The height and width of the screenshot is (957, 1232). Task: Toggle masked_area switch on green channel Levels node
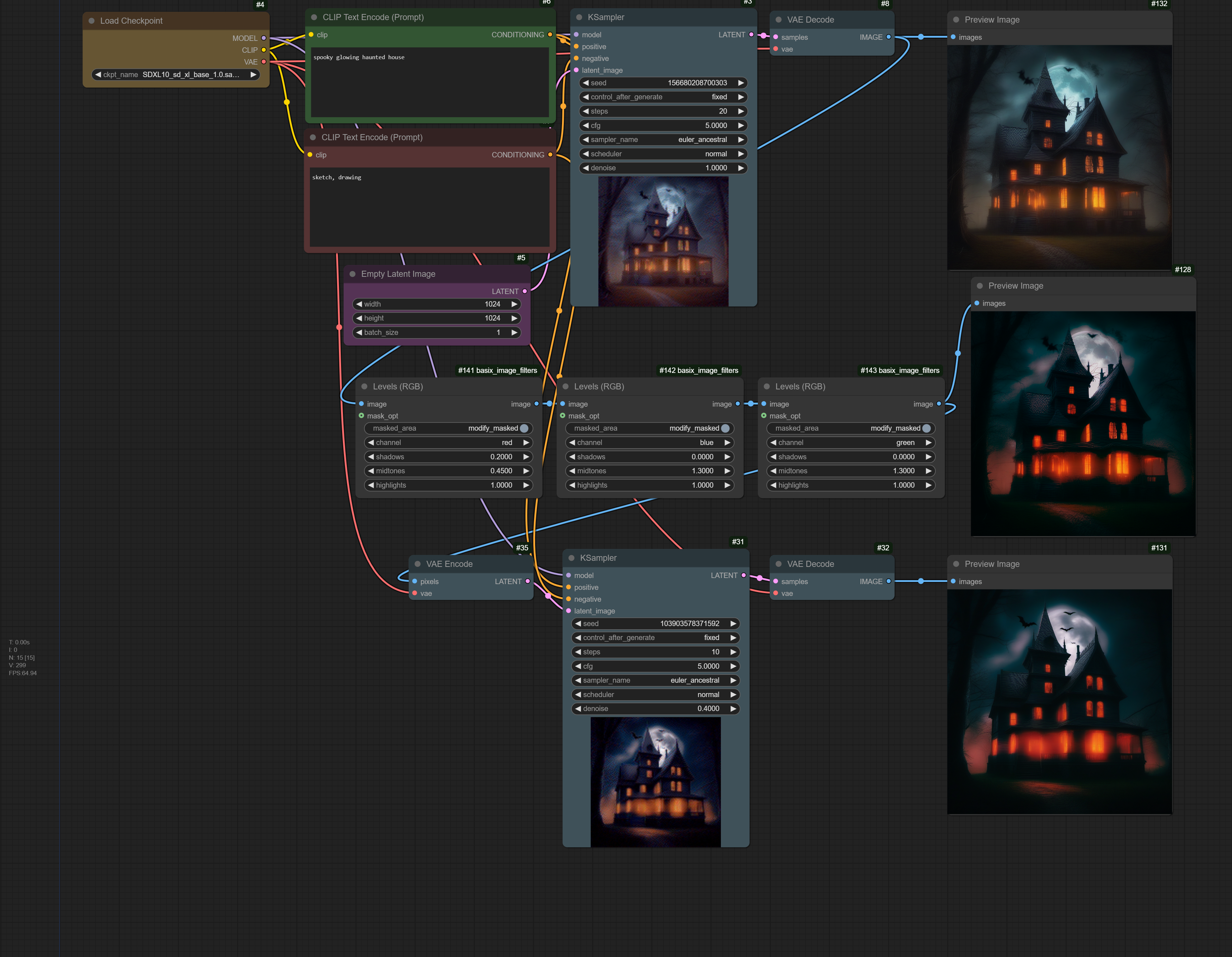click(926, 428)
